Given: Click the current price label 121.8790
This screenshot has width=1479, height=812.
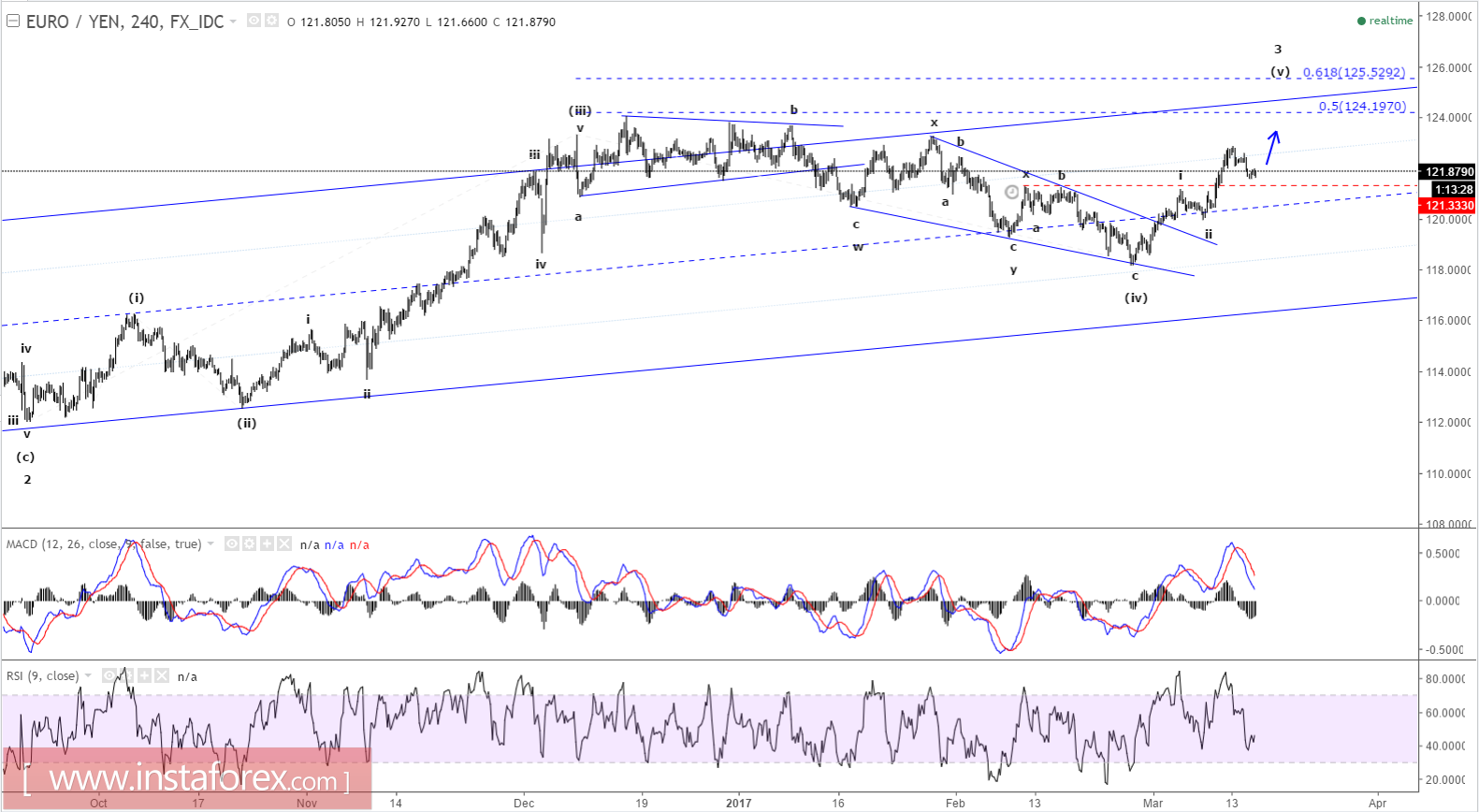Looking at the screenshot, I should (x=1448, y=172).
